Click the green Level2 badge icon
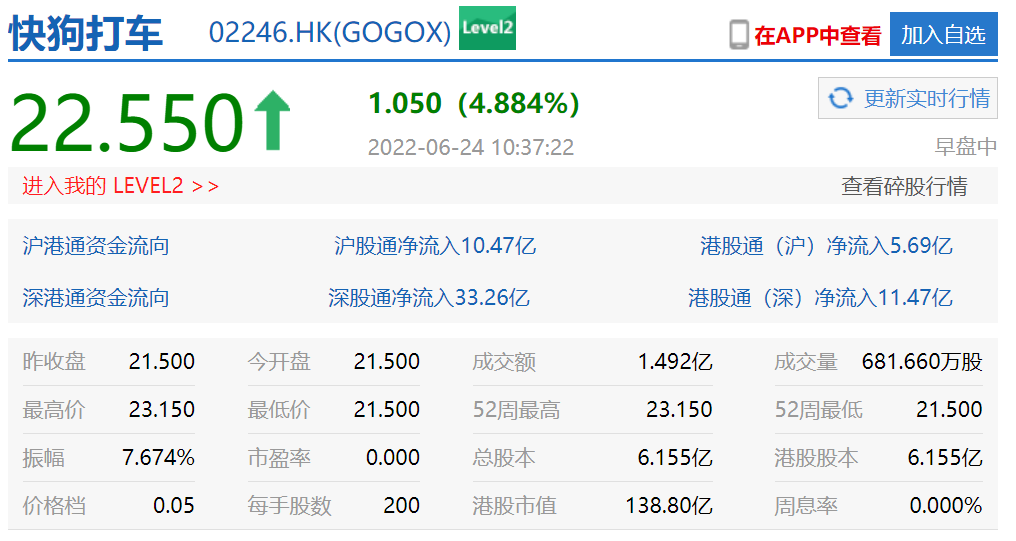The width and height of the screenshot is (1016, 541). pyautogui.click(x=487, y=28)
